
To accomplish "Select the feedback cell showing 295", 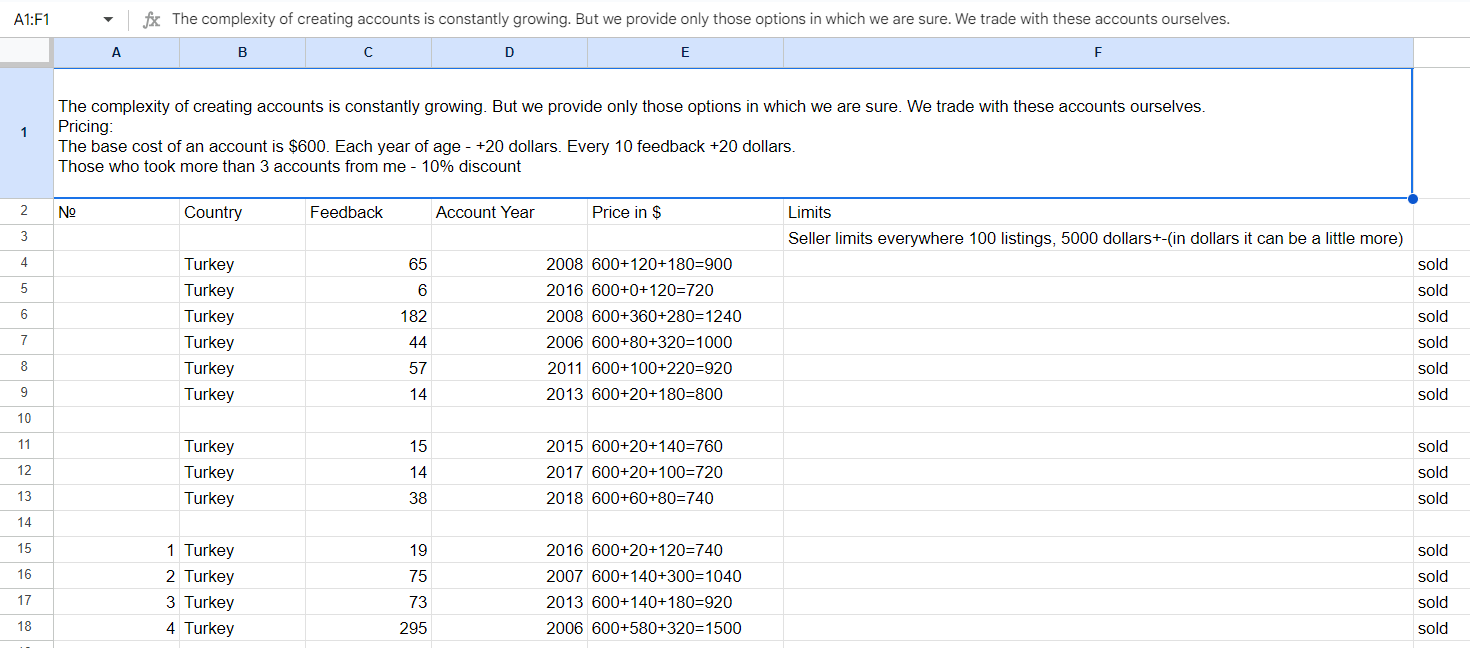I will (x=368, y=628).
